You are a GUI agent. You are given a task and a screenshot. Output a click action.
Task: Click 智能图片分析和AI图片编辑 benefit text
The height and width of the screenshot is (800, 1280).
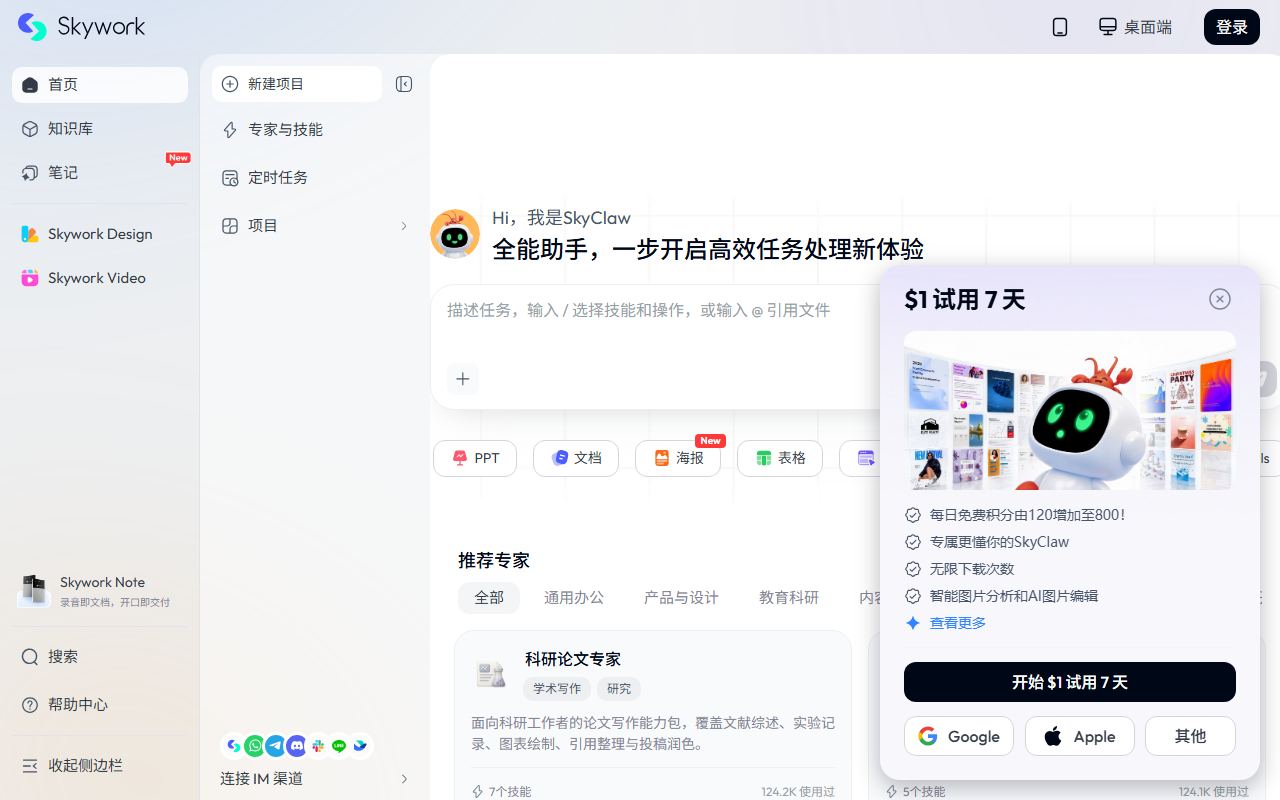click(1014, 596)
